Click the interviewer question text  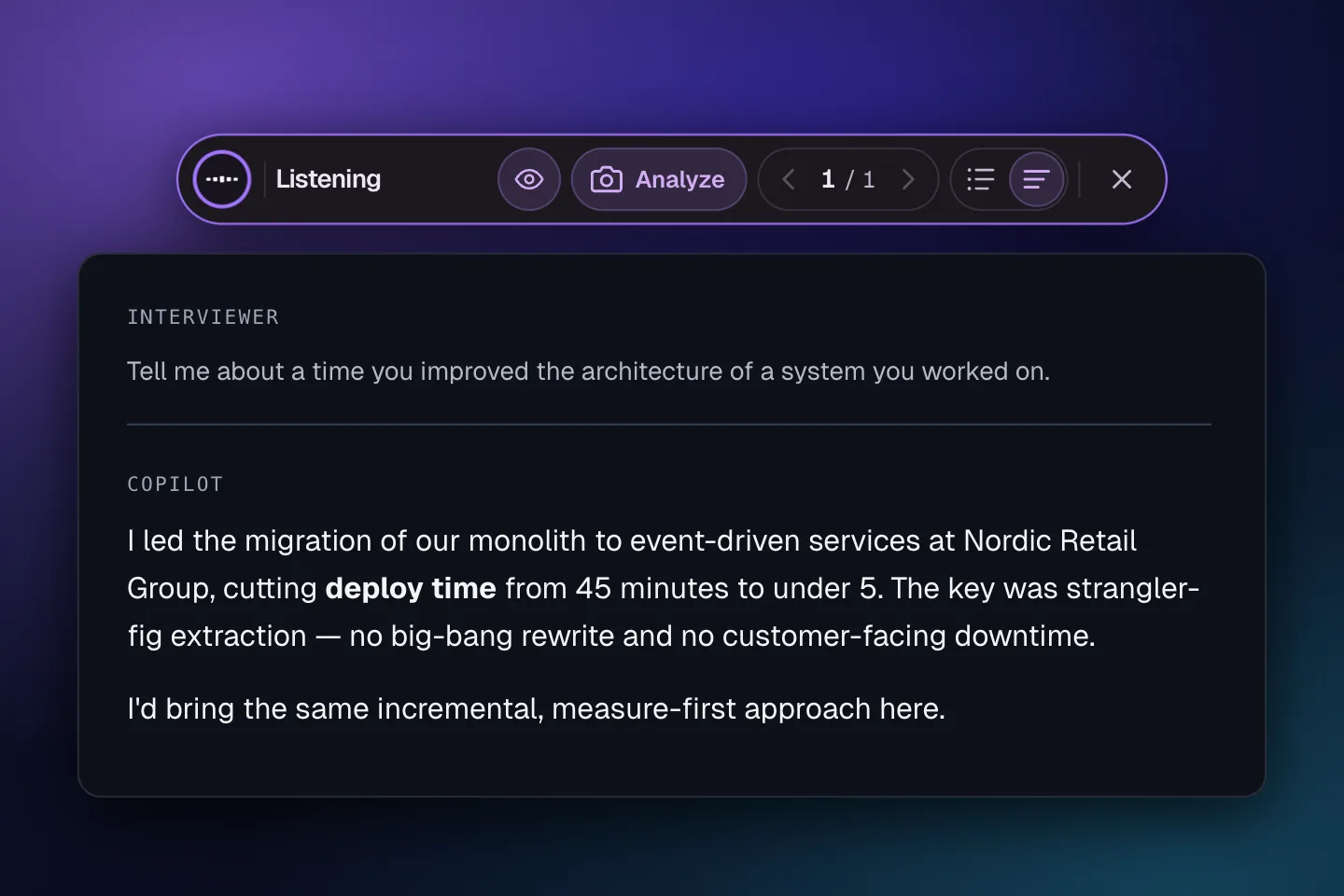589,371
